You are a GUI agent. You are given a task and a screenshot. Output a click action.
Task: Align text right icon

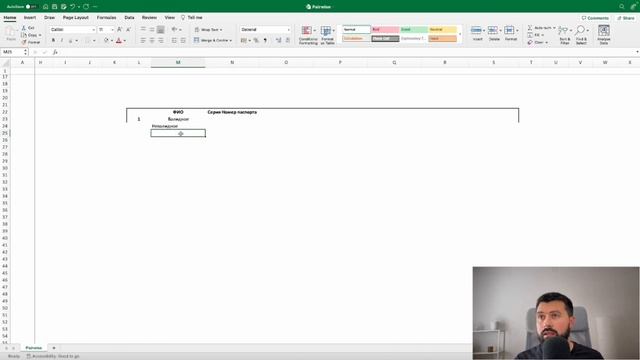pyautogui.click(x=161, y=40)
